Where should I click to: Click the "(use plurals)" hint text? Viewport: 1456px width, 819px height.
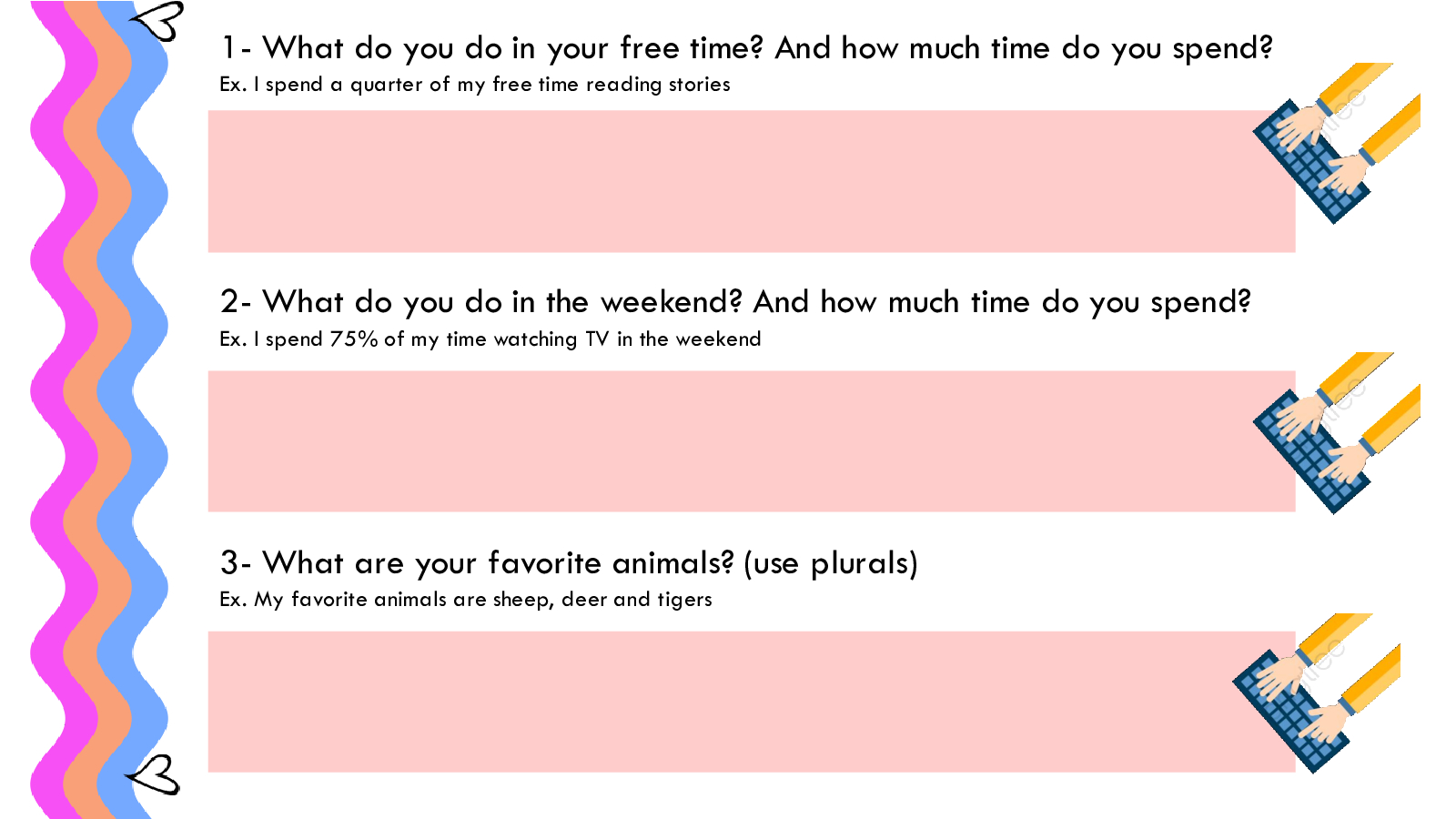[830, 563]
